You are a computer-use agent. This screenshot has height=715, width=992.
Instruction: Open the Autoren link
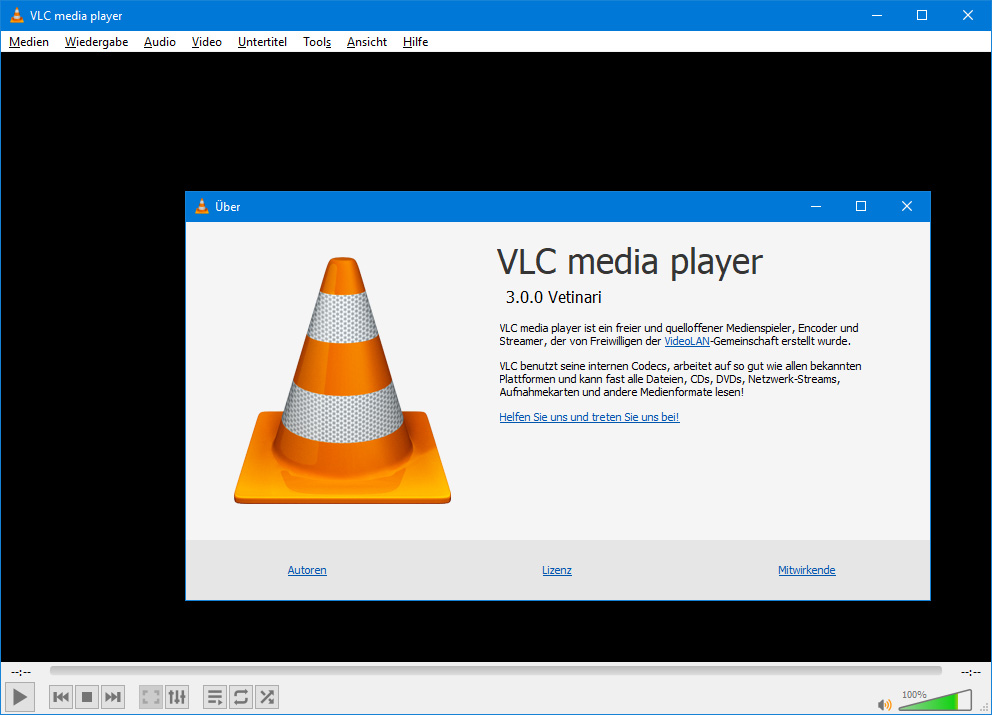click(x=307, y=570)
